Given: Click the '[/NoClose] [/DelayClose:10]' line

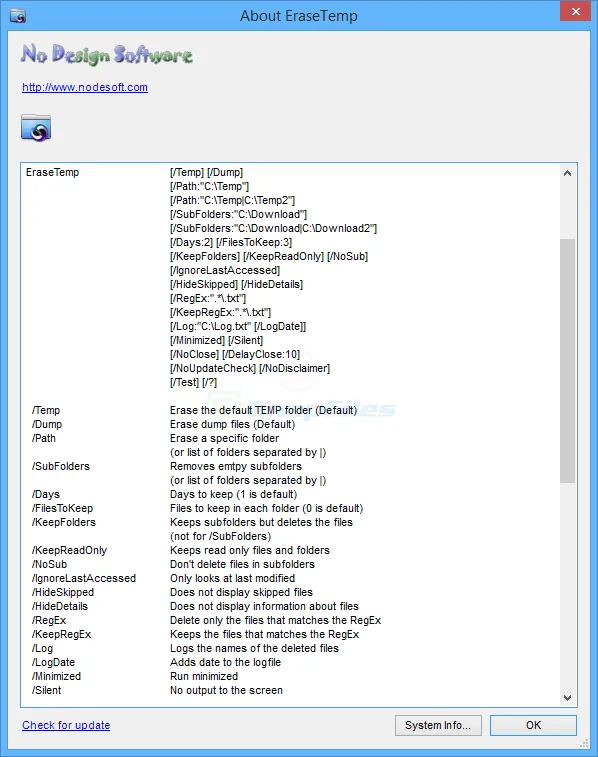Looking at the screenshot, I should [x=235, y=354].
